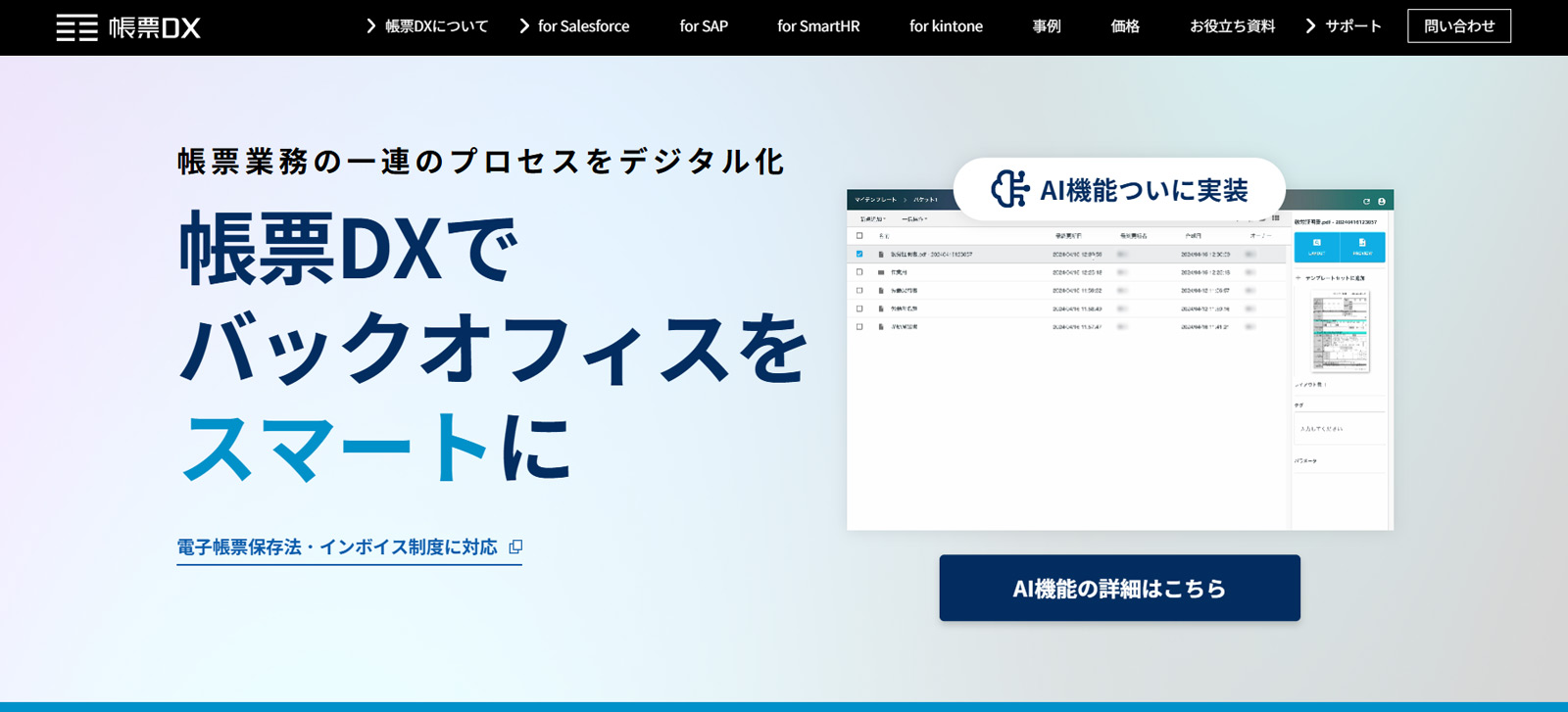The image size is (1568, 712).
Task: Toggle the select-all checkbox in table header
Action: 859,236
